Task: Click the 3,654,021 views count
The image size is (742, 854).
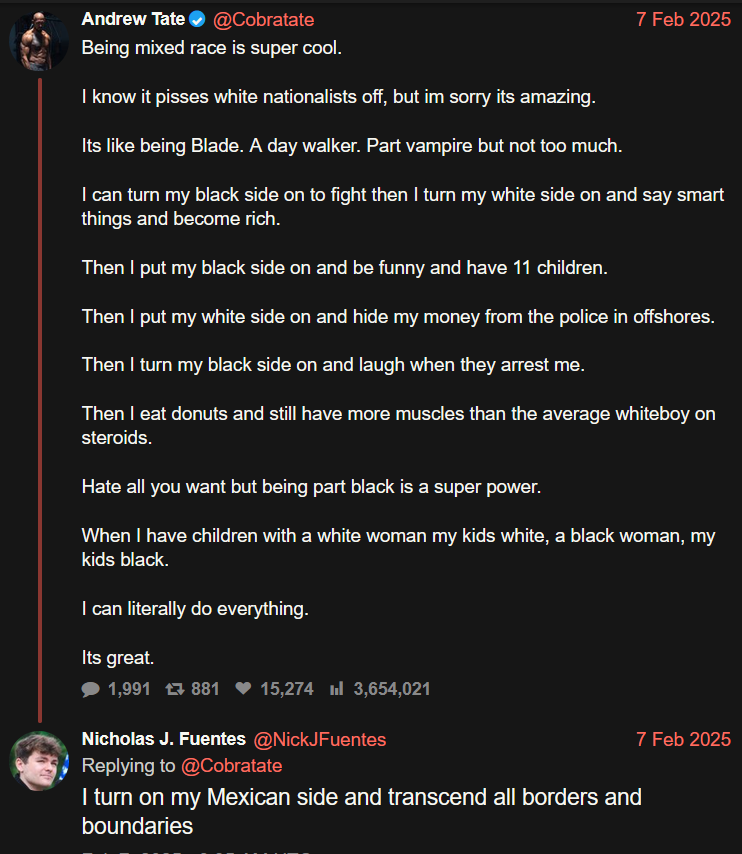Action: [x=392, y=689]
